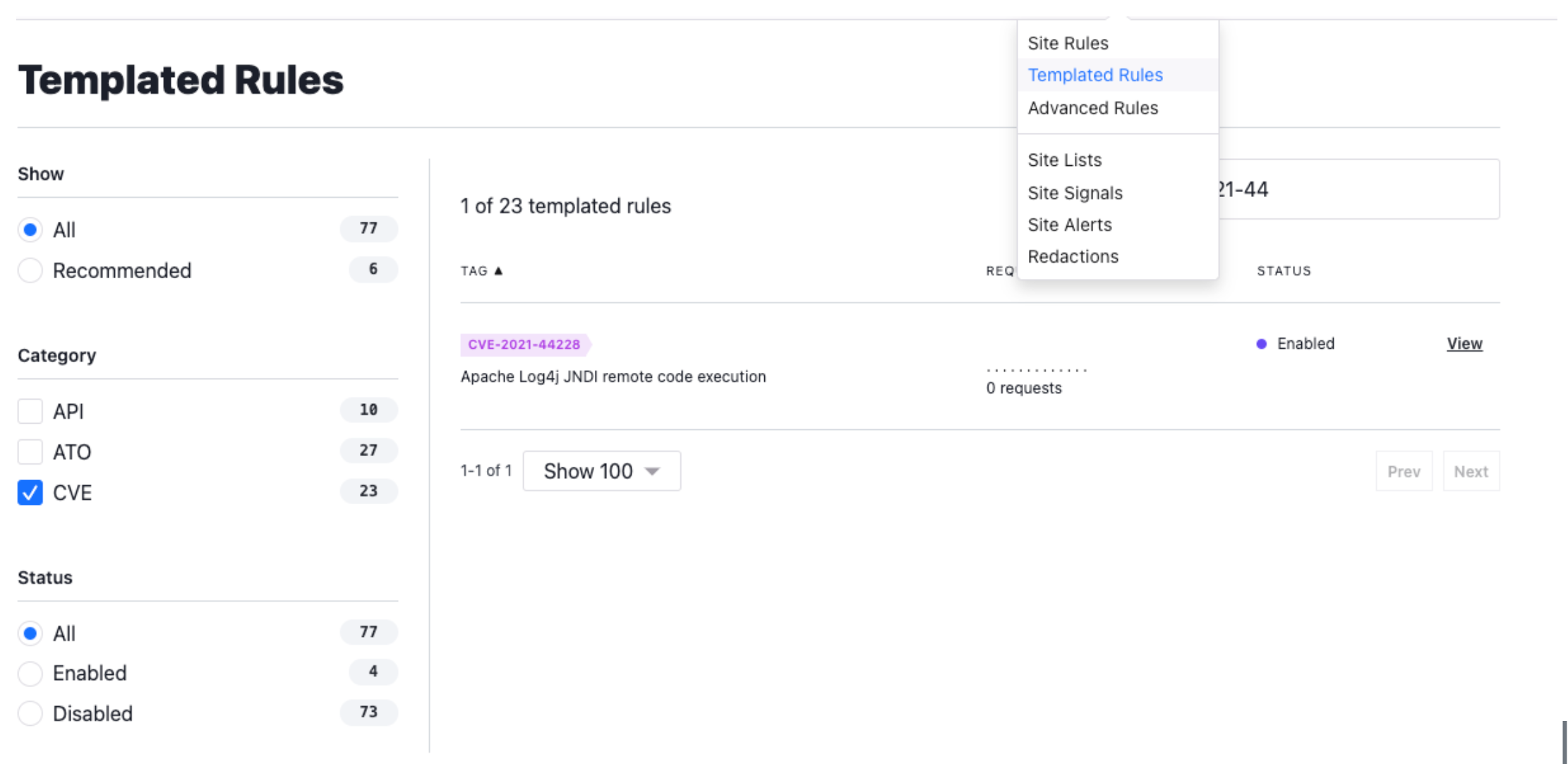Open the Show 100 page size dropdown
The width and height of the screenshot is (1568, 764).
coord(601,471)
